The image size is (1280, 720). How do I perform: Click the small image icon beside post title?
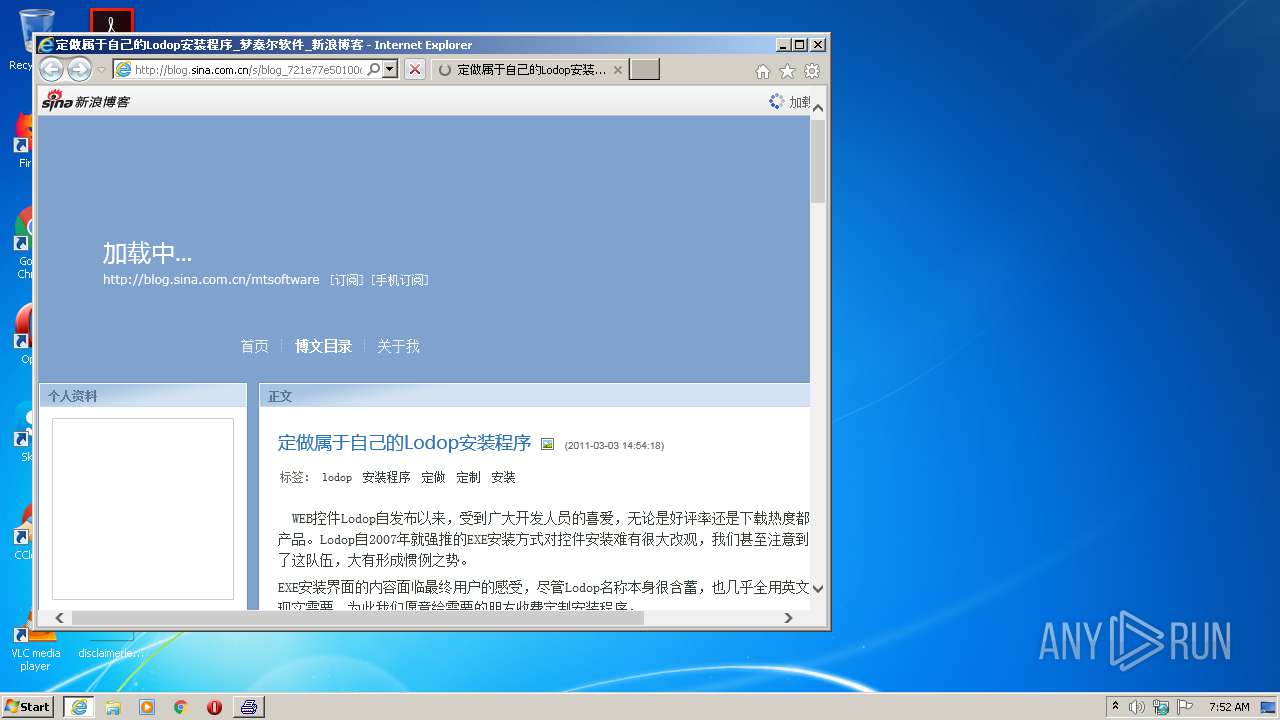[x=547, y=444]
